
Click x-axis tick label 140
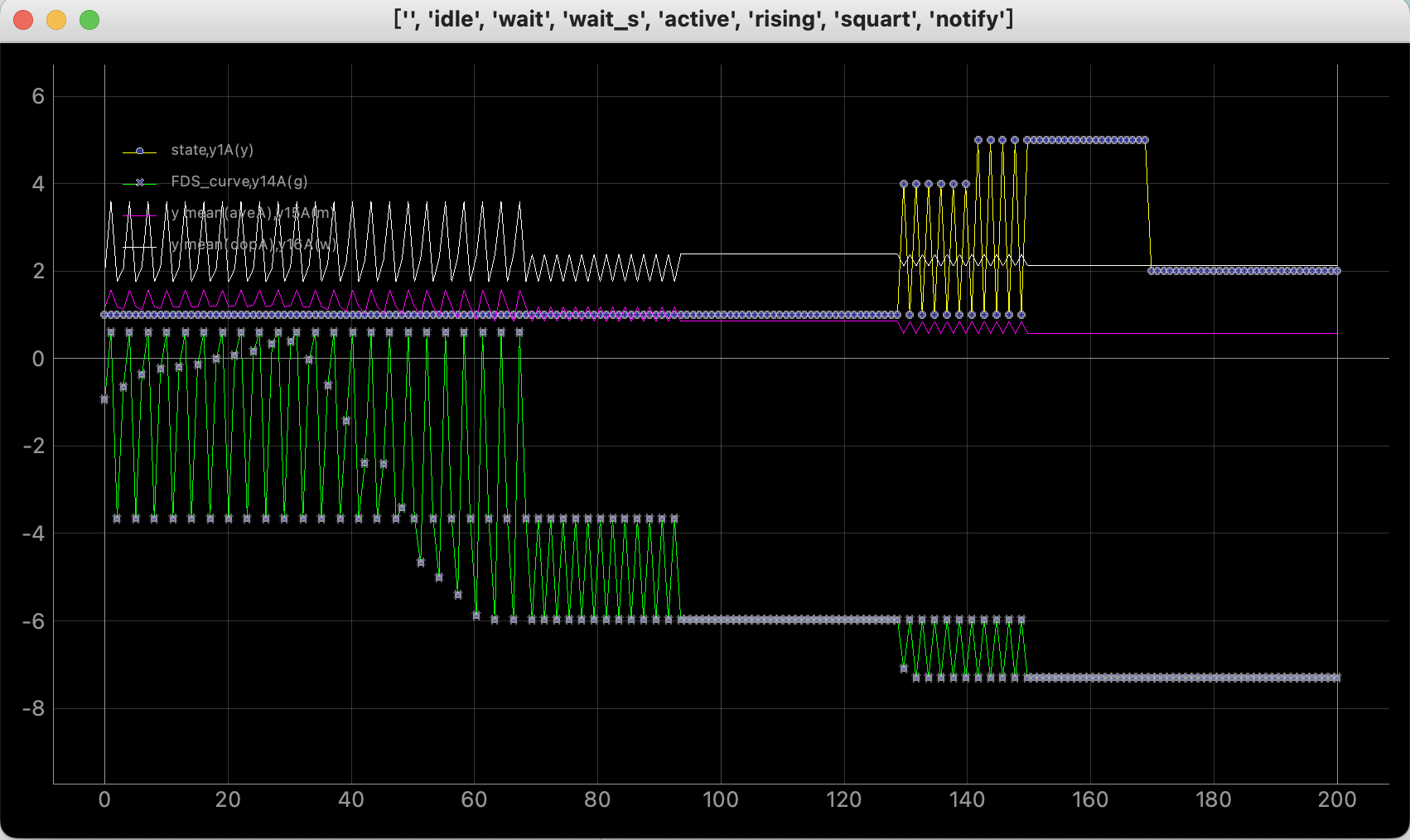tap(967, 799)
